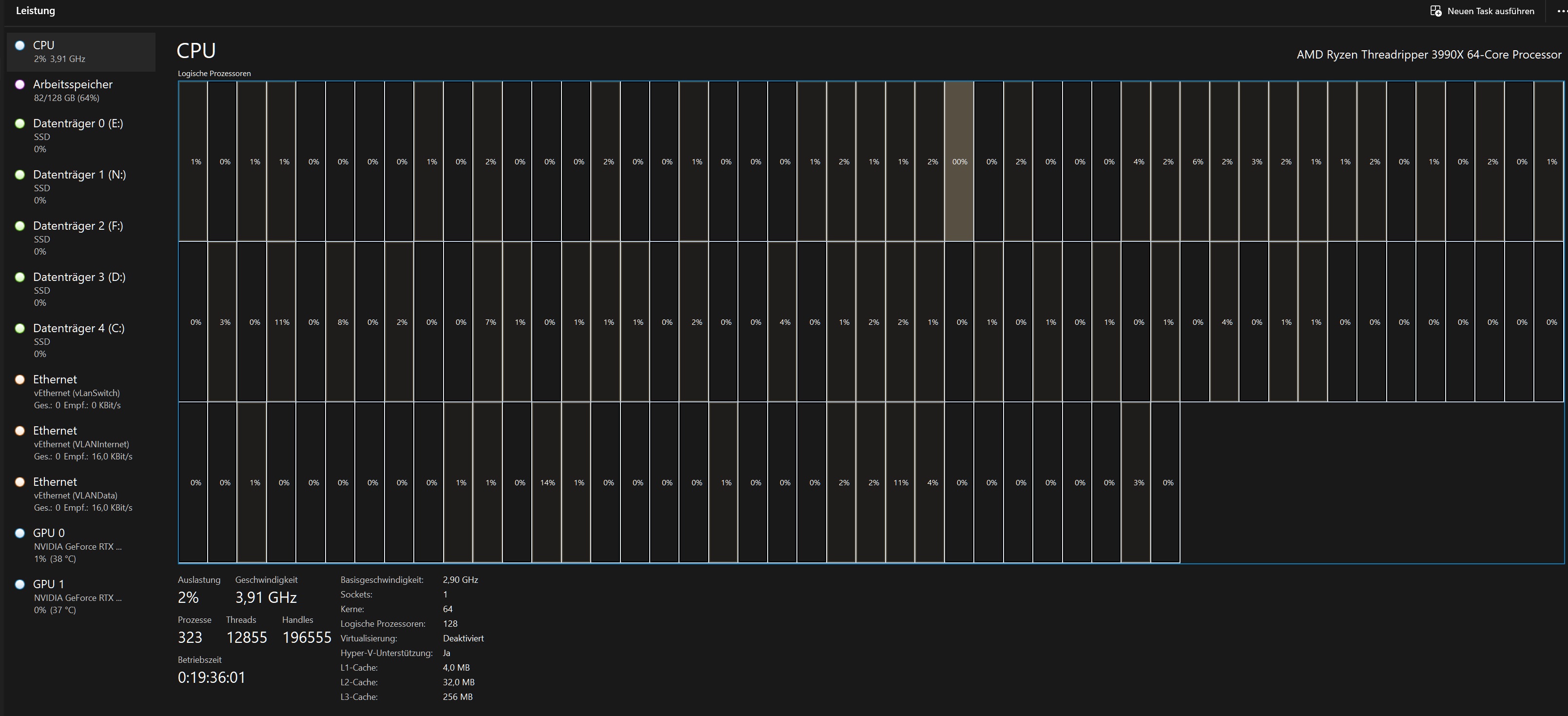1568x716 pixels.
Task: Click the Leistung page heading
Action: pyautogui.click(x=35, y=11)
